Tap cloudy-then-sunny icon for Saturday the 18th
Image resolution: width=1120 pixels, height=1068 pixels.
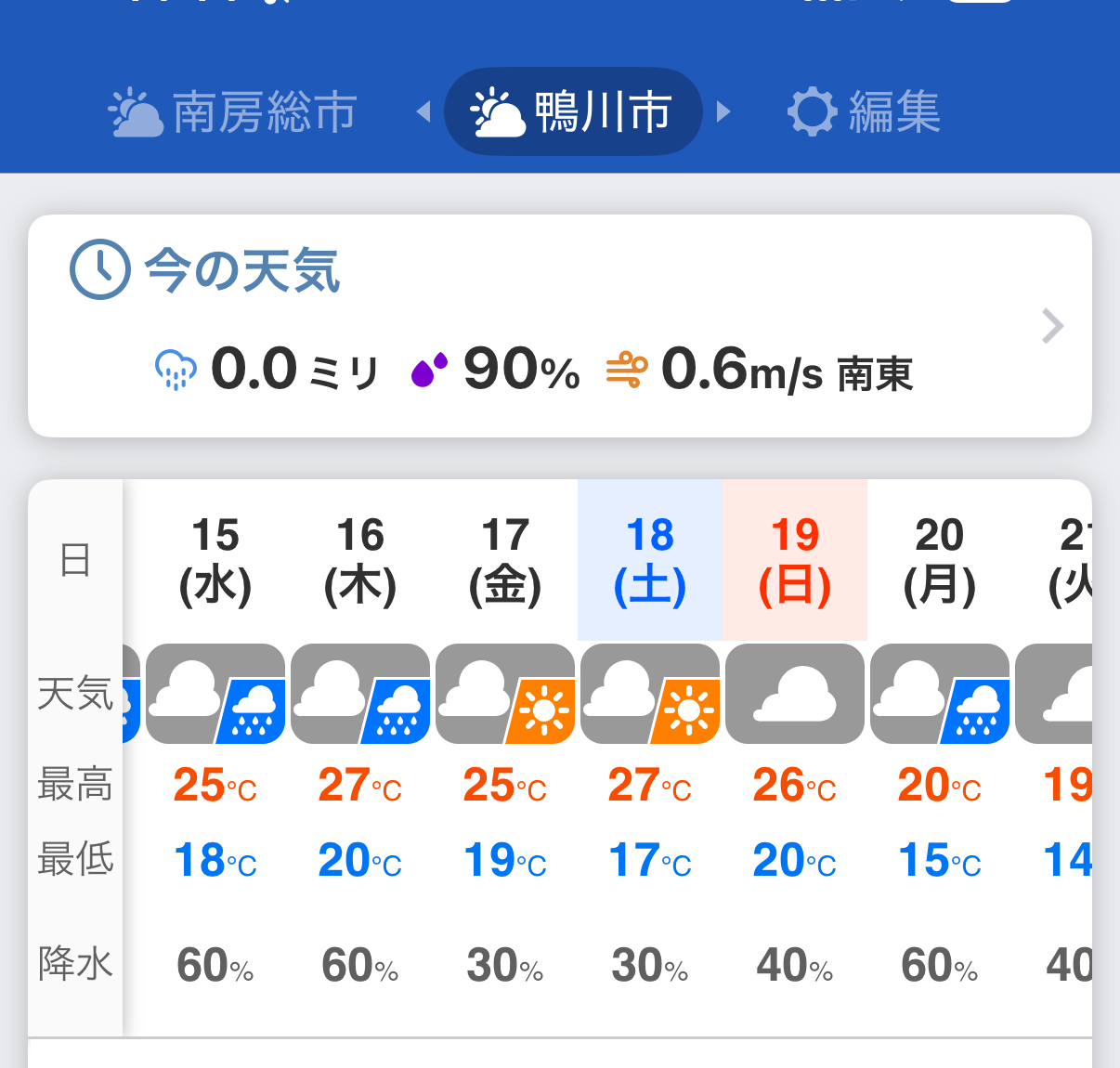point(650,694)
